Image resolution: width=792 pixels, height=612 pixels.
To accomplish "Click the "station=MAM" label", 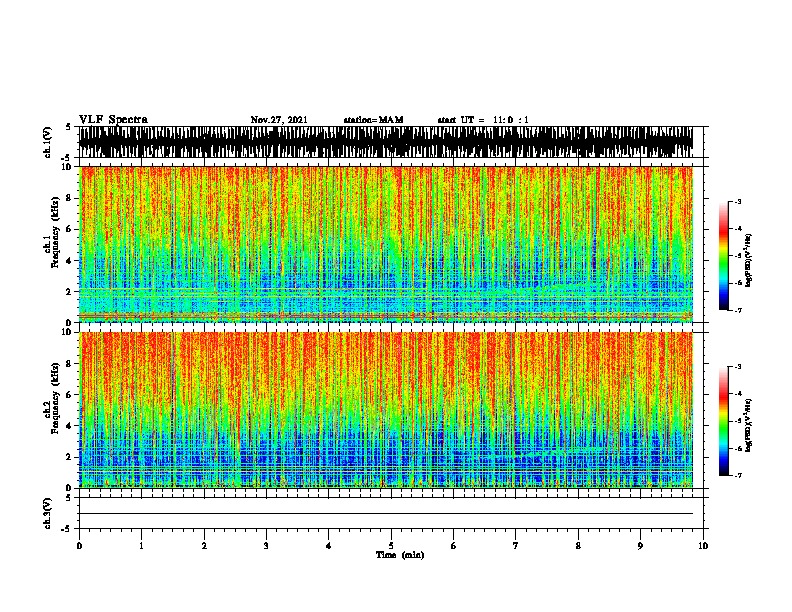I will (373, 120).
